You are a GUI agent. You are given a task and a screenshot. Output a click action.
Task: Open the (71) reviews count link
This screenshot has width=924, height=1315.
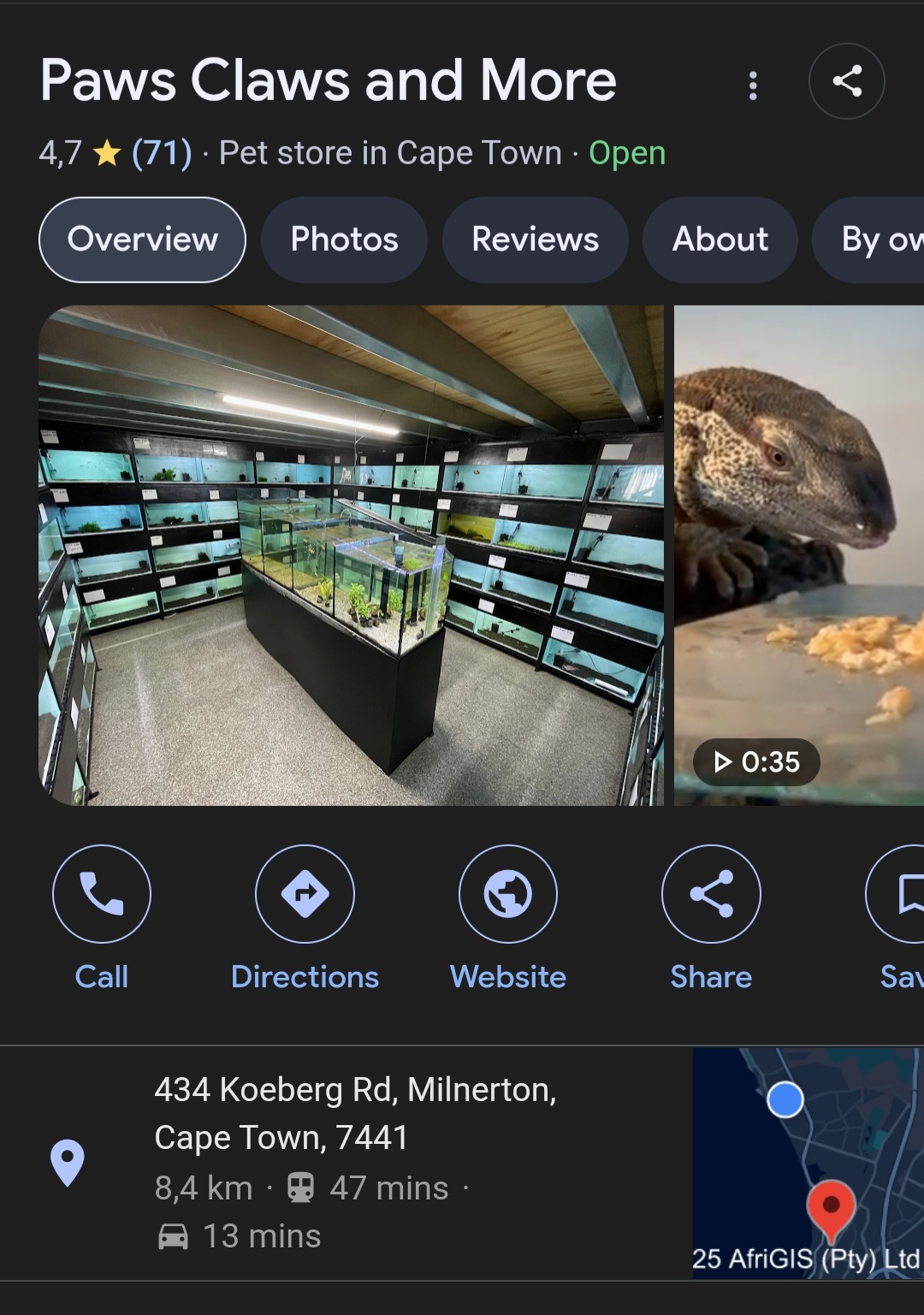[x=162, y=153]
